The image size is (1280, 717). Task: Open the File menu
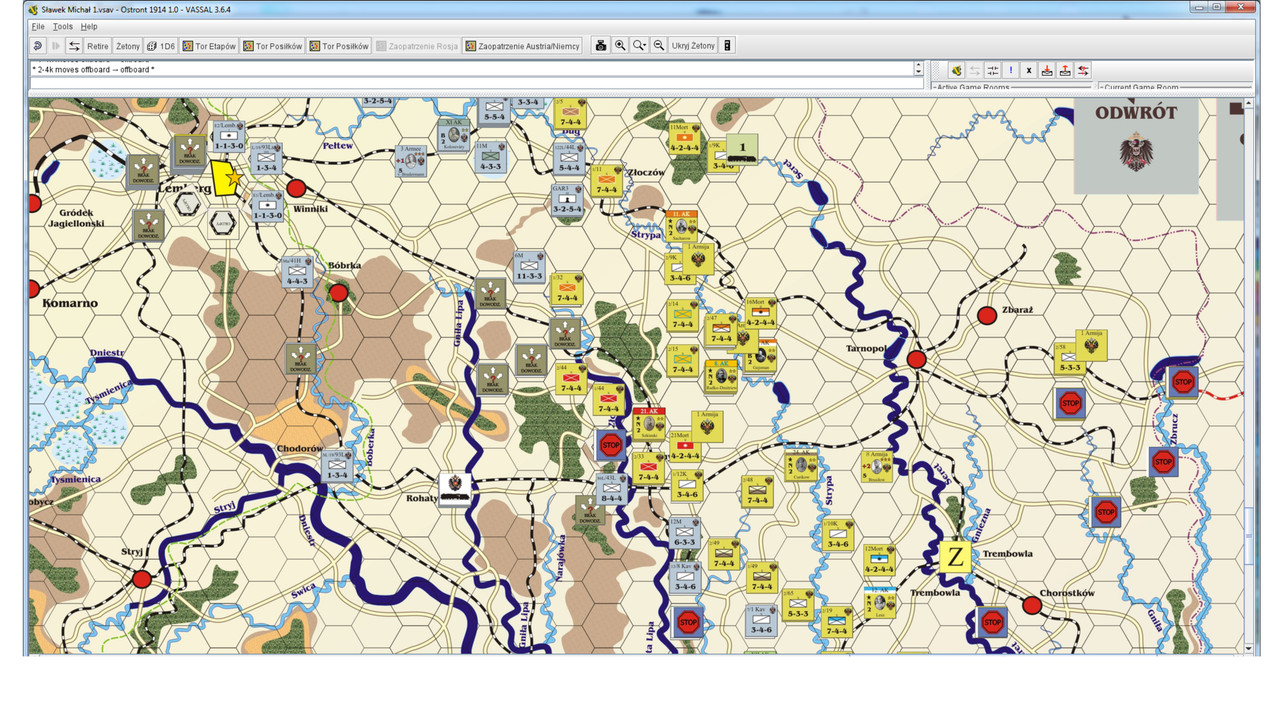37,27
